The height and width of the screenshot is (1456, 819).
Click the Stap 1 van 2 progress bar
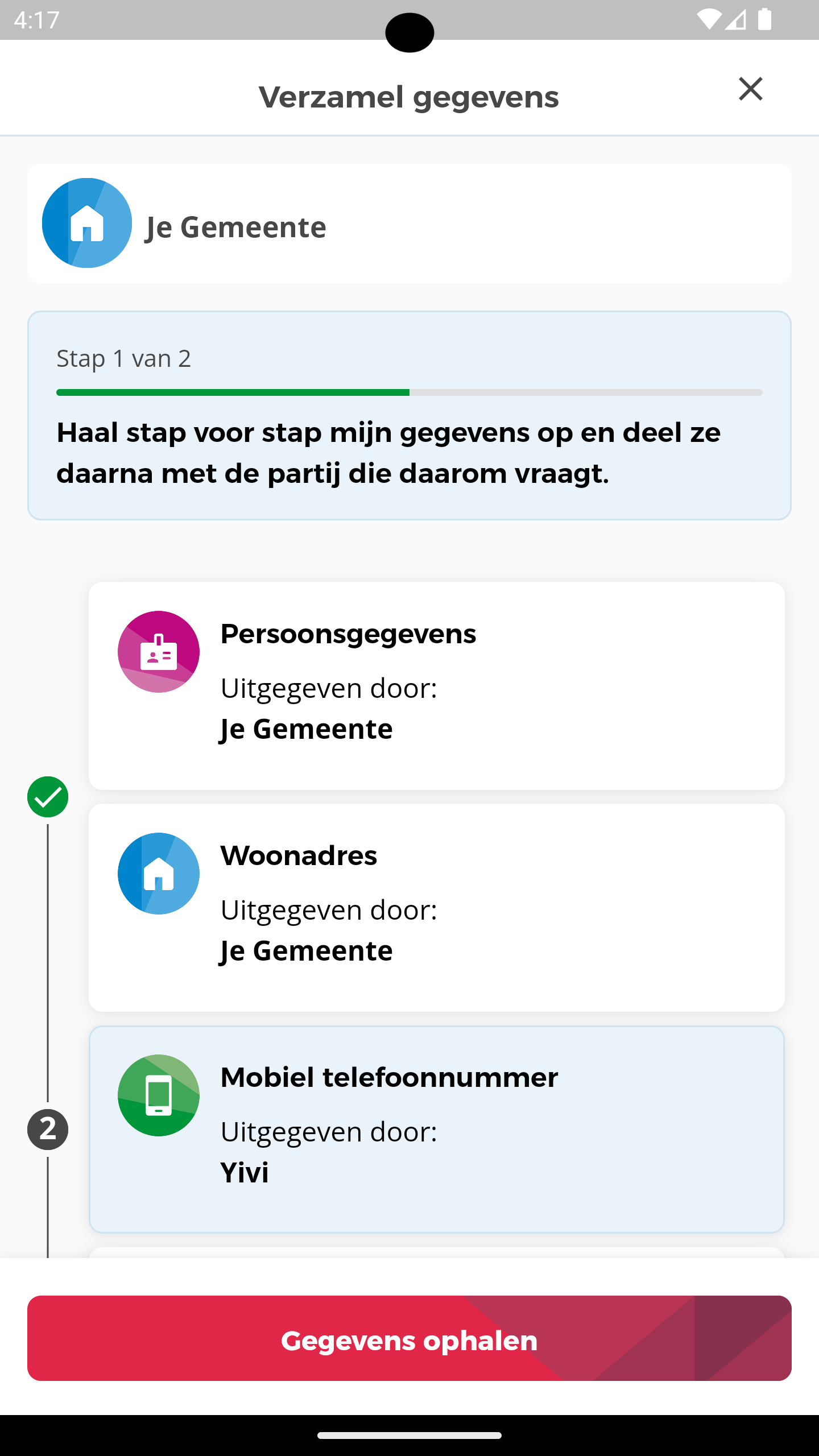click(409, 392)
